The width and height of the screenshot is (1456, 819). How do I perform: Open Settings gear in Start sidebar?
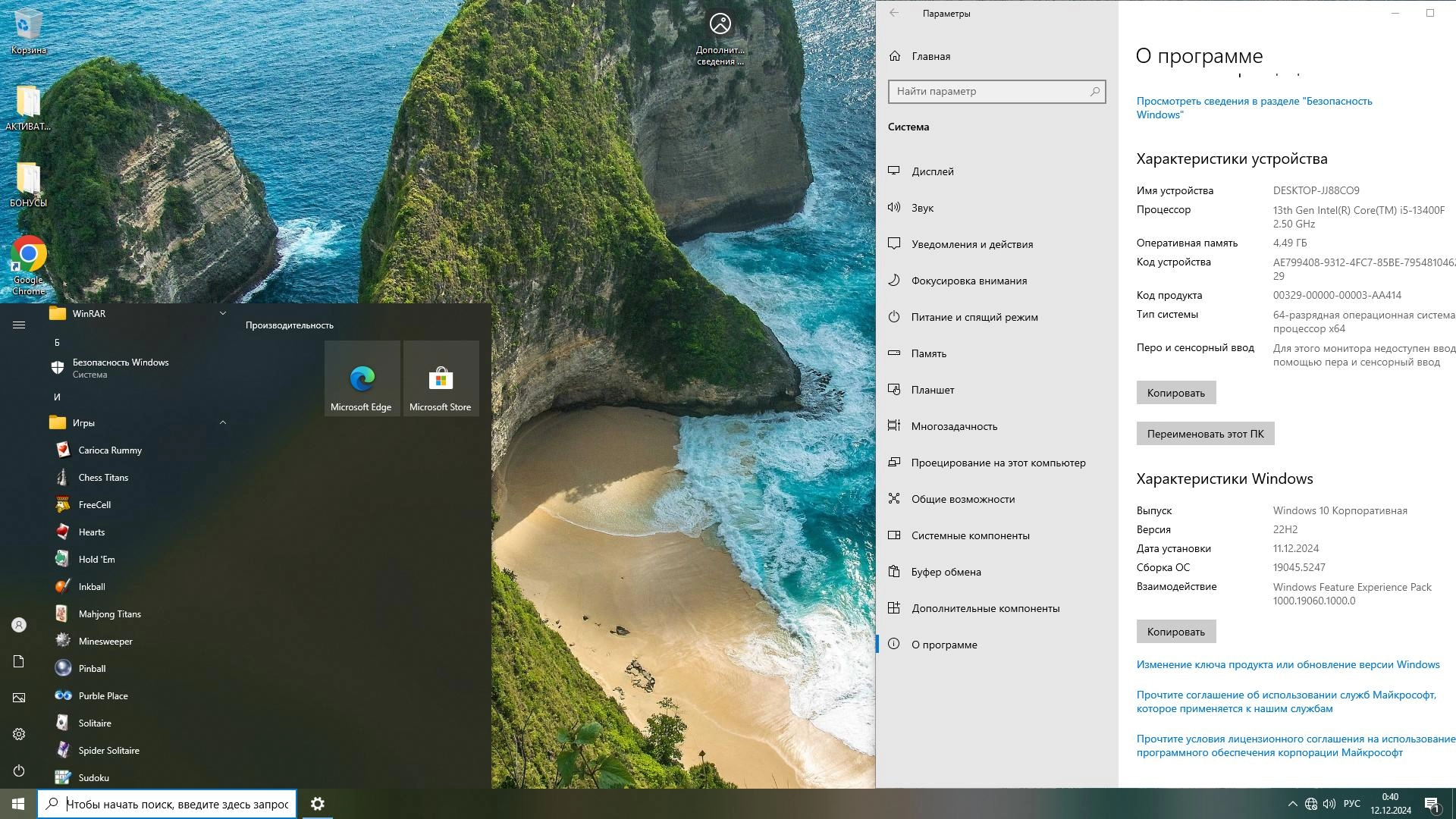coord(19,734)
